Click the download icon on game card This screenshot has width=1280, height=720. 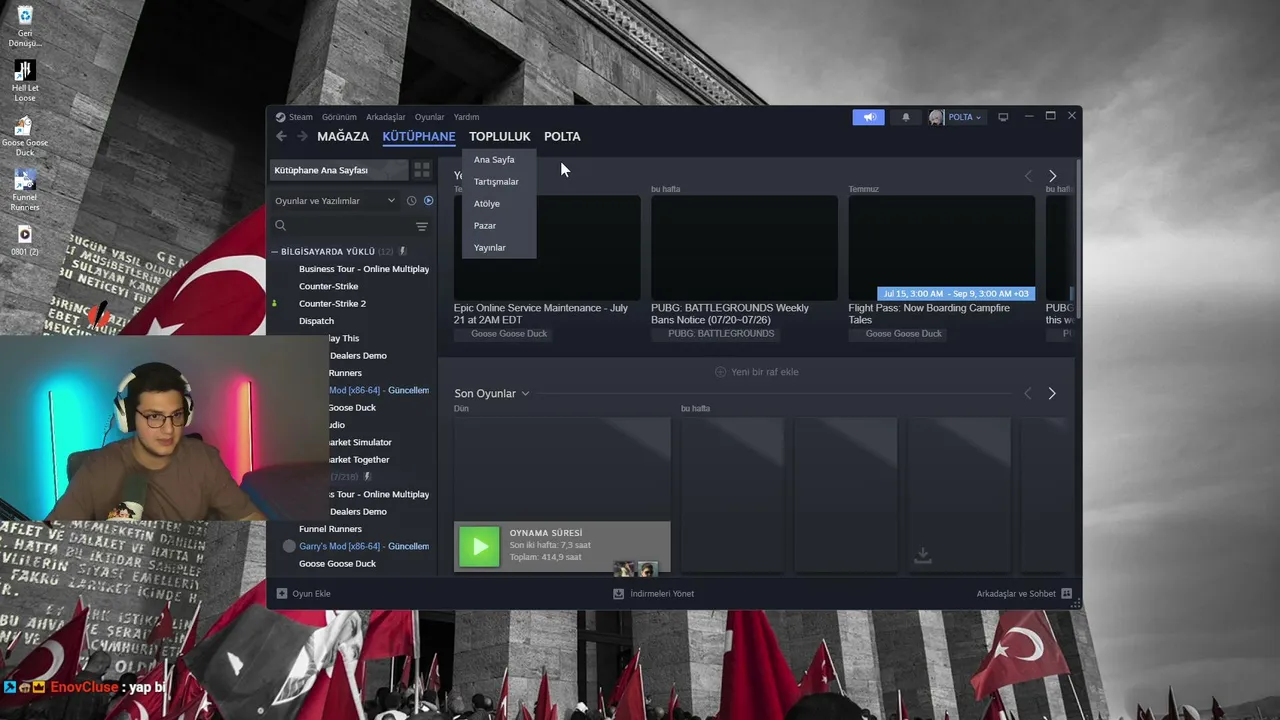923,556
